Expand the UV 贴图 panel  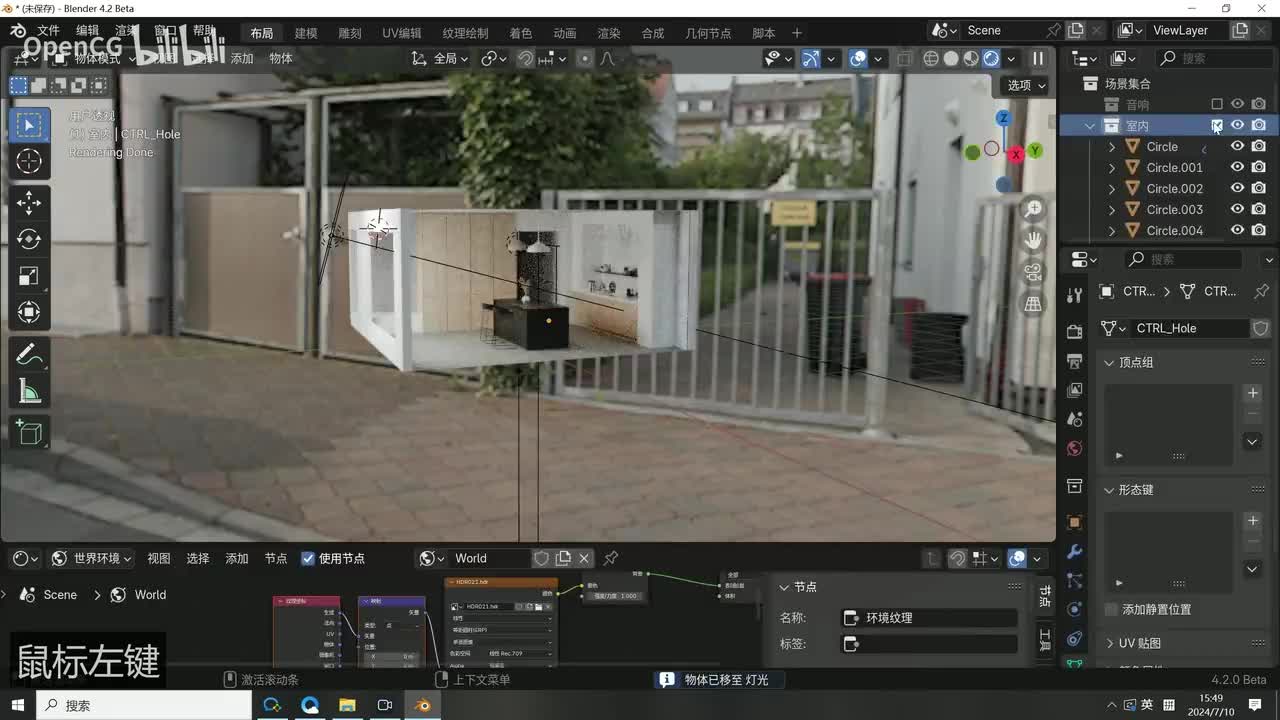pyautogui.click(x=1109, y=643)
